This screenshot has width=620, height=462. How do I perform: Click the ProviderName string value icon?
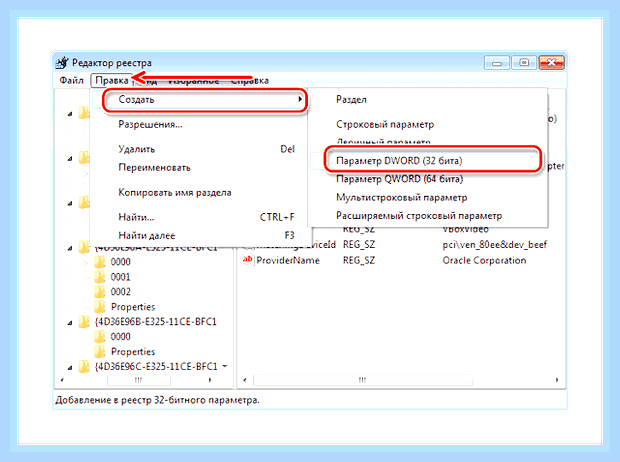coord(248,260)
